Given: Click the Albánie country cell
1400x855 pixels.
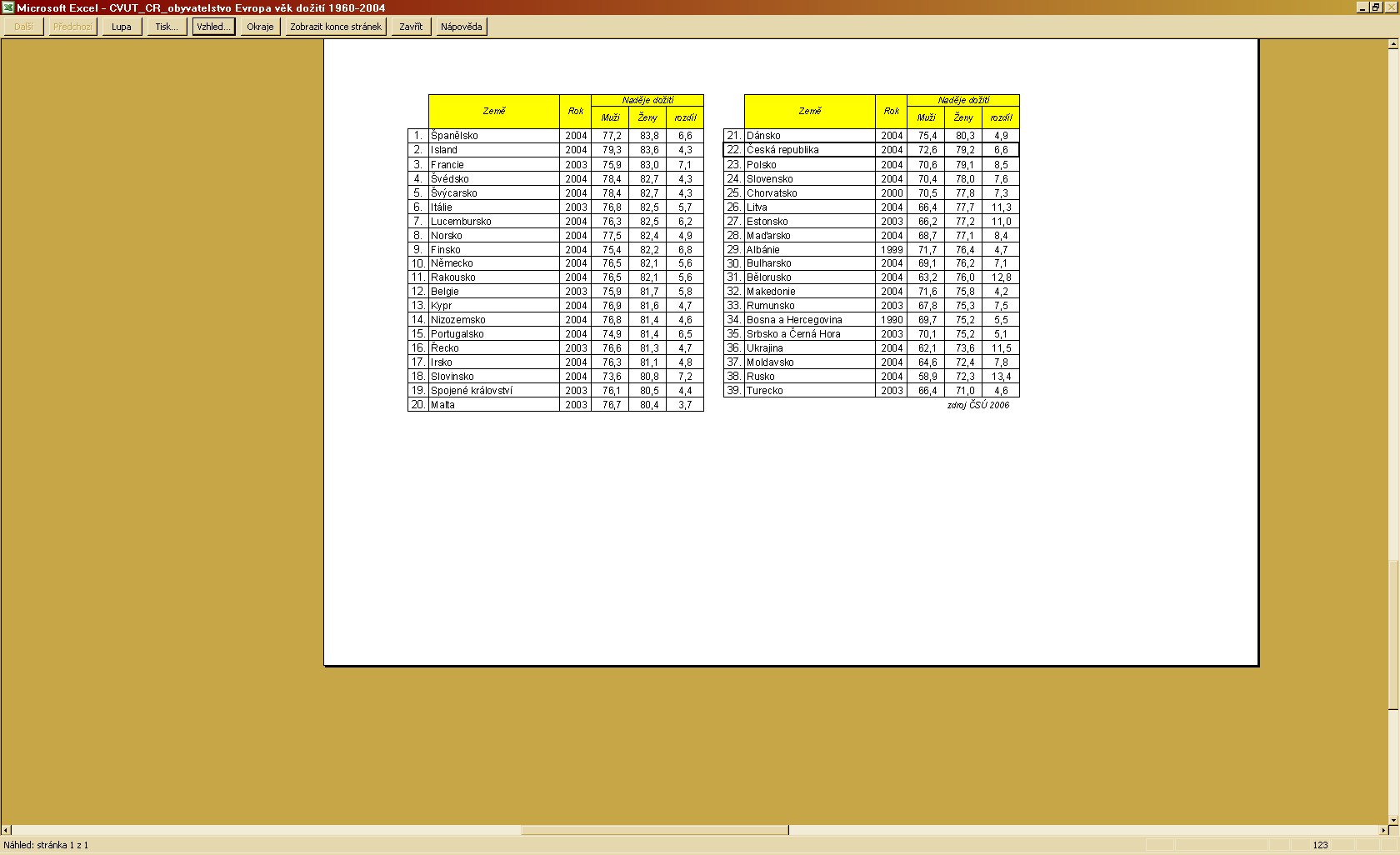Looking at the screenshot, I should pos(810,250).
